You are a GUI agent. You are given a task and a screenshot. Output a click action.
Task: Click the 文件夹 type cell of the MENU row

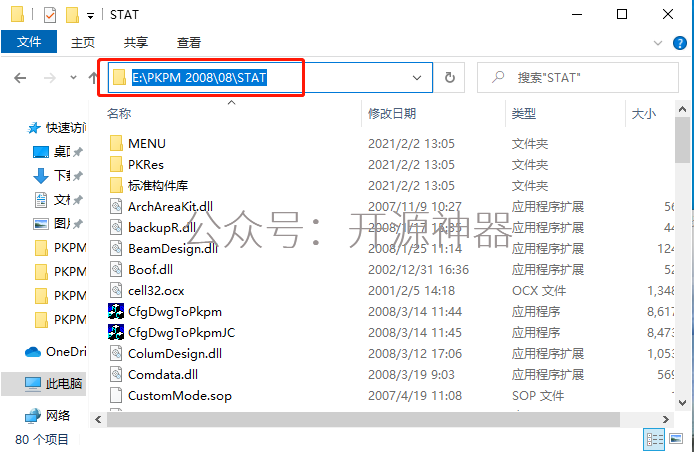(x=530, y=144)
